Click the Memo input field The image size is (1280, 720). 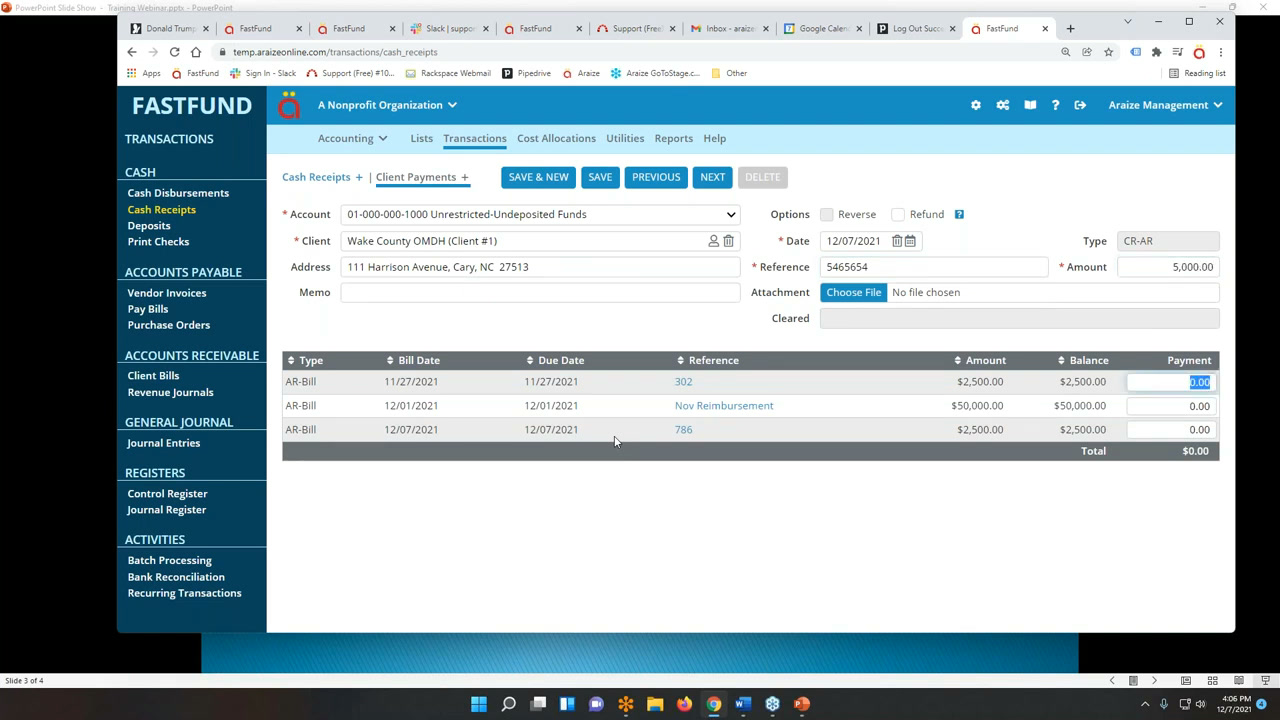click(x=540, y=292)
